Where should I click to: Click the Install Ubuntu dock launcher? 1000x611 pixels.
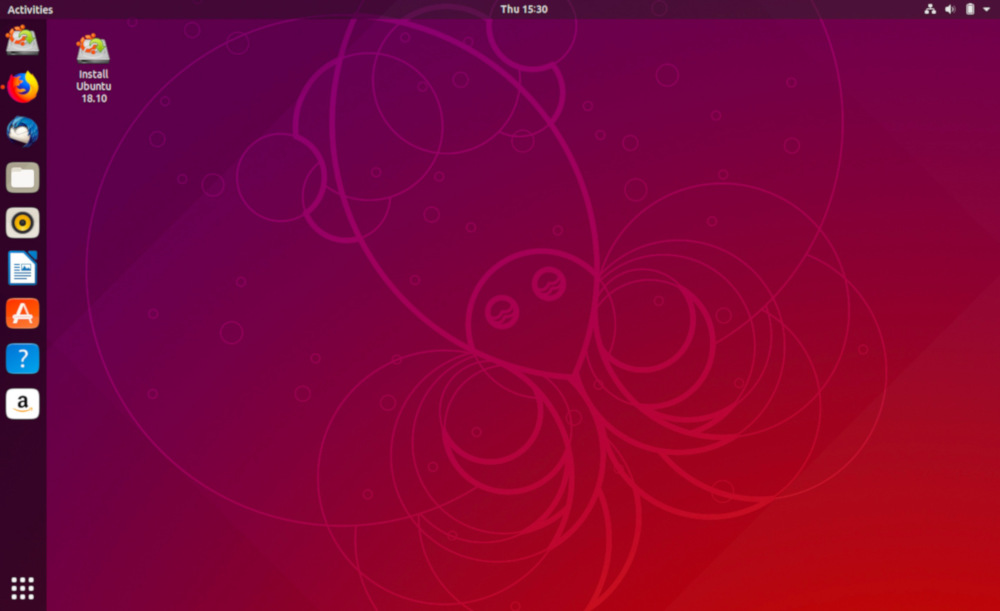point(23,41)
